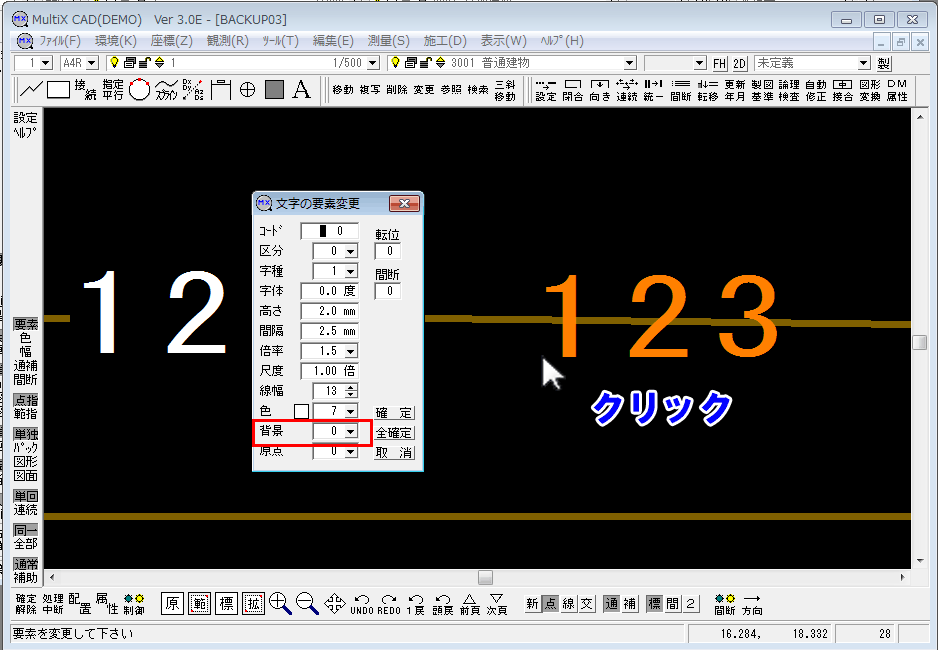
Task: Undo the last action with UNDO
Action: point(362,605)
